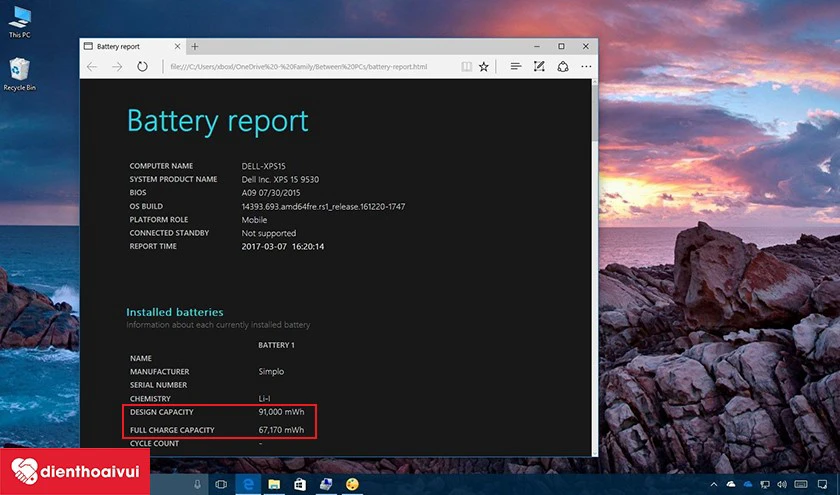
Task: Close the Edge window
Action: [586, 47]
